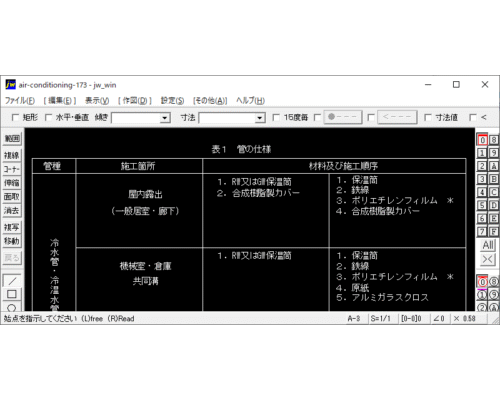Select layer C button
500x400 pixels.
click(x=494, y=192)
